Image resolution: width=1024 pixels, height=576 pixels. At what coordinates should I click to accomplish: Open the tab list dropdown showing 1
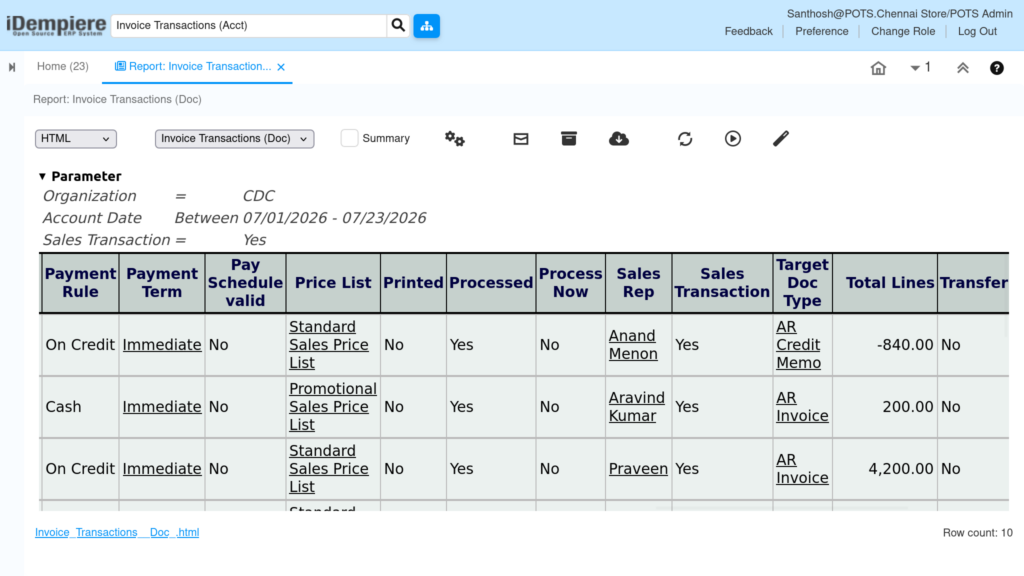920,67
